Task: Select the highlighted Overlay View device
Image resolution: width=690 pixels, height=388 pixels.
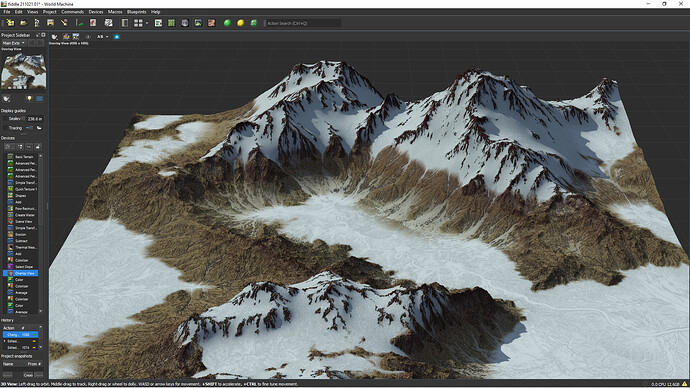Action: [21, 273]
